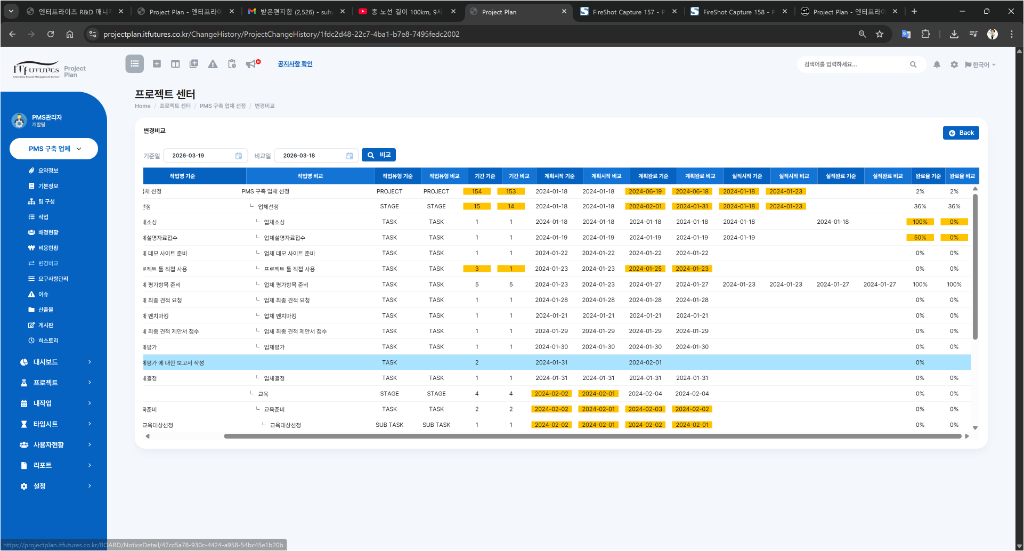Expand the 내작업 sidebar menu chevron
1024x551 pixels.
pos(89,403)
